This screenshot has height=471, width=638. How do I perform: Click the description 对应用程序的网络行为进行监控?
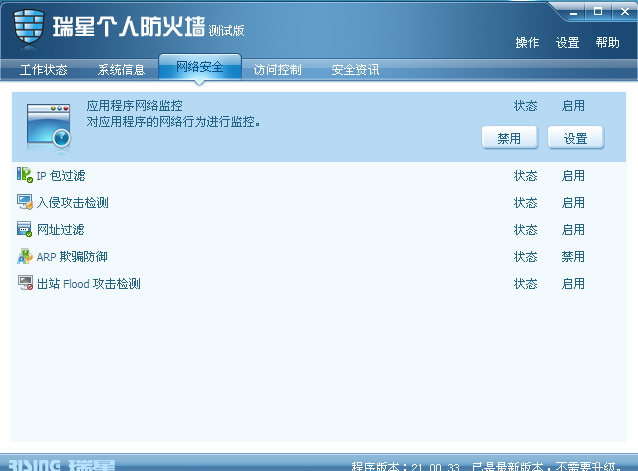point(174,122)
